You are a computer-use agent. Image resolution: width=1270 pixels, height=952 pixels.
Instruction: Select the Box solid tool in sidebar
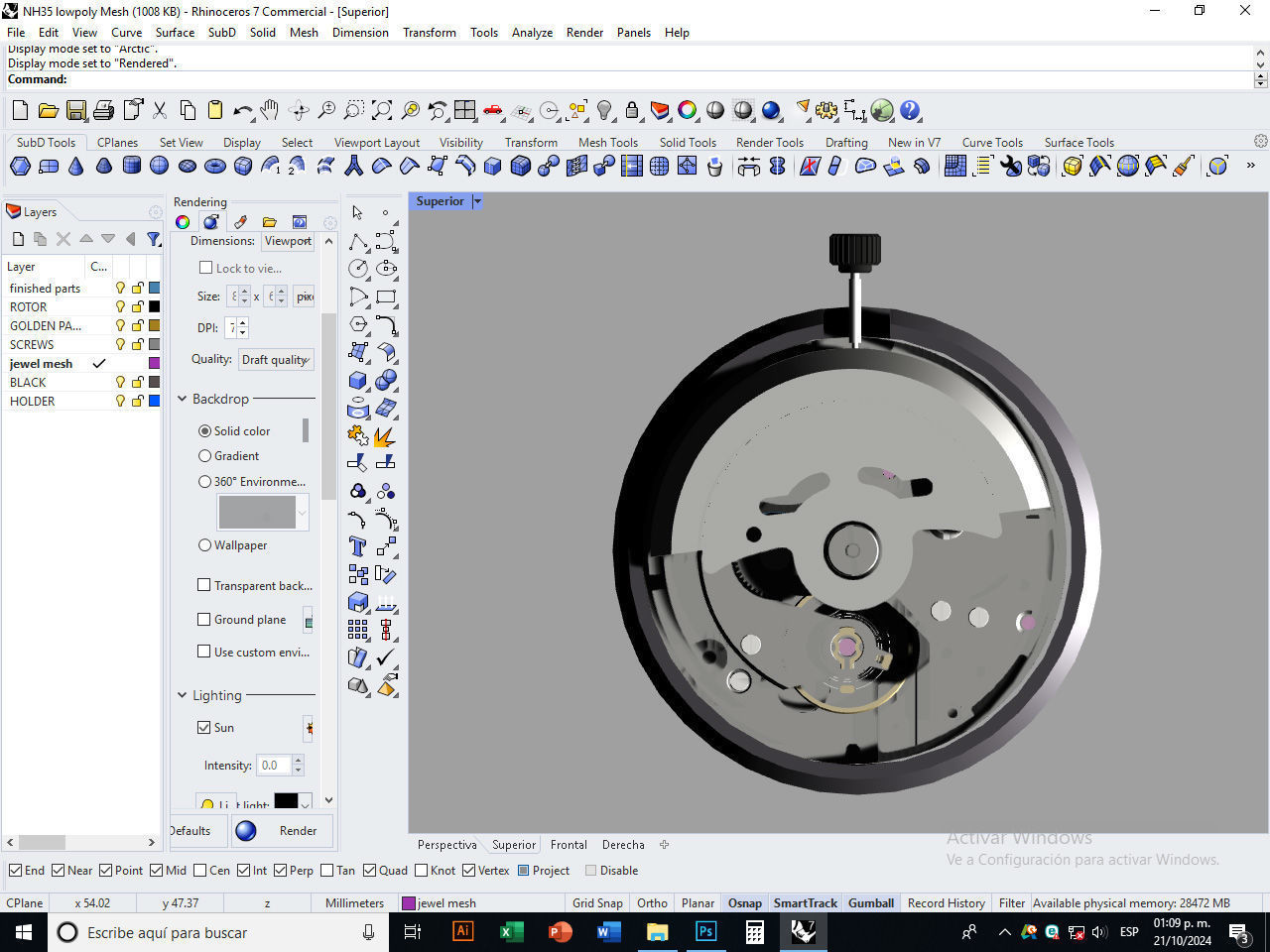pyautogui.click(x=358, y=380)
